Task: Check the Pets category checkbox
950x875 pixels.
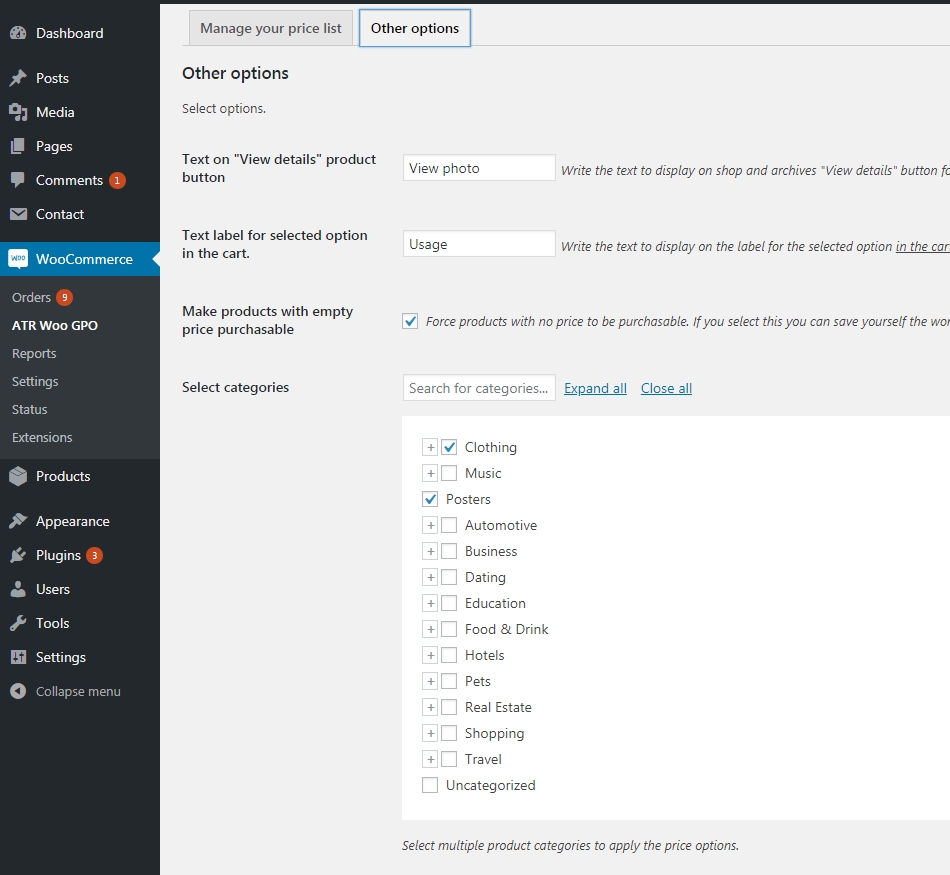Action: [449, 682]
